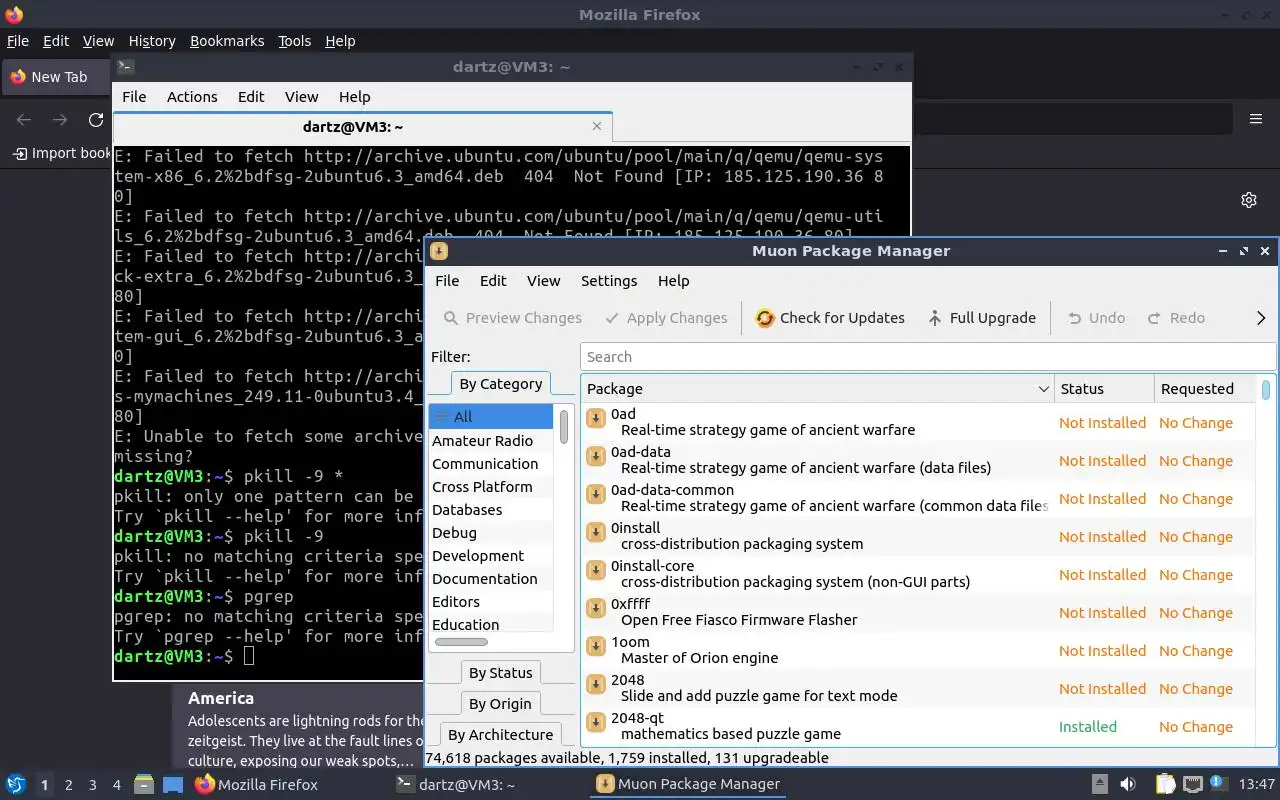The image size is (1280, 800).
Task: Switch to workspace 4 in pager
Action: [117, 785]
